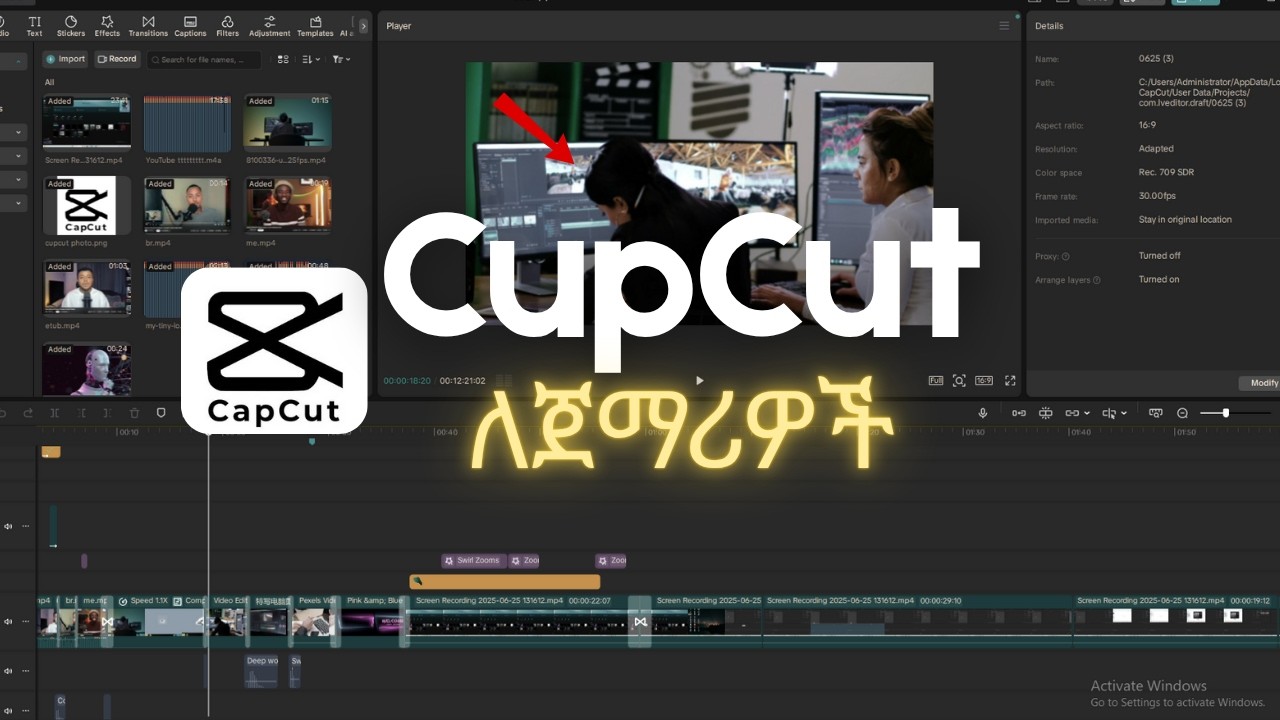Image resolution: width=1280 pixels, height=720 pixels.
Task: Select the Pexels Vid clip on timeline
Action: pos(314,620)
